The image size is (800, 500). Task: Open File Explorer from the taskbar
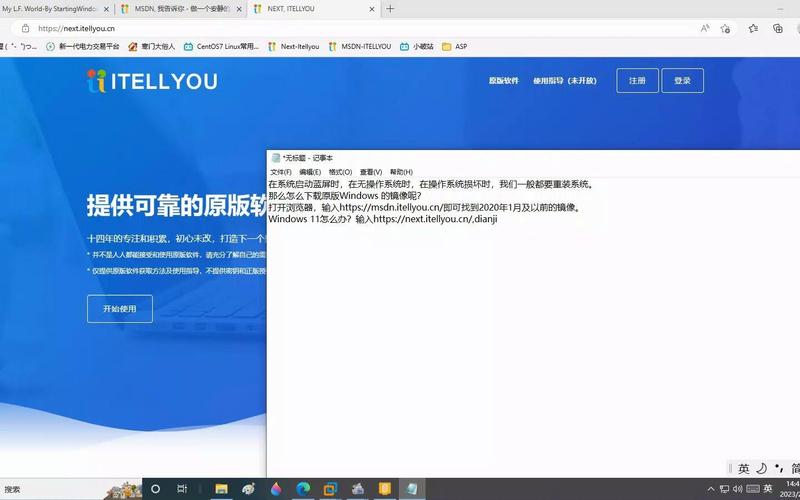click(221, 489)
